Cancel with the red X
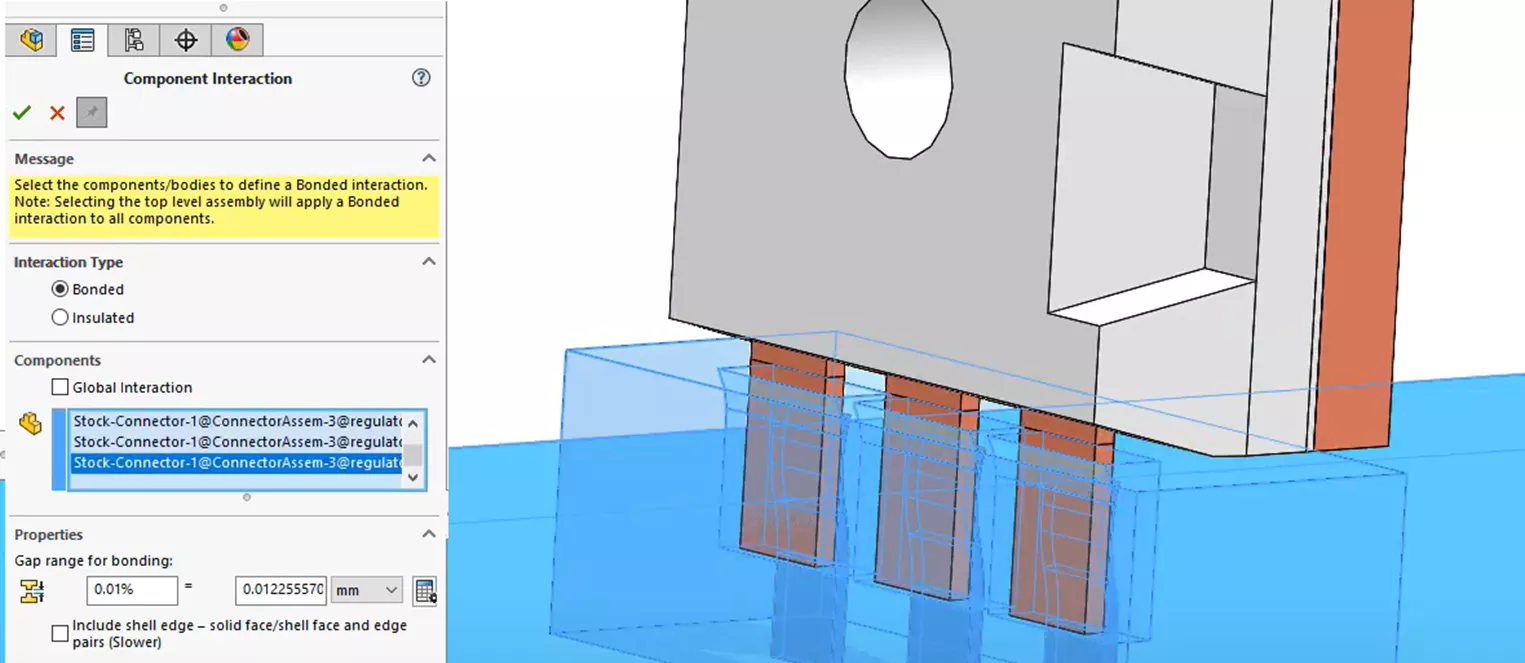Viewport: 1525px width, 663px height. (56, 112)
